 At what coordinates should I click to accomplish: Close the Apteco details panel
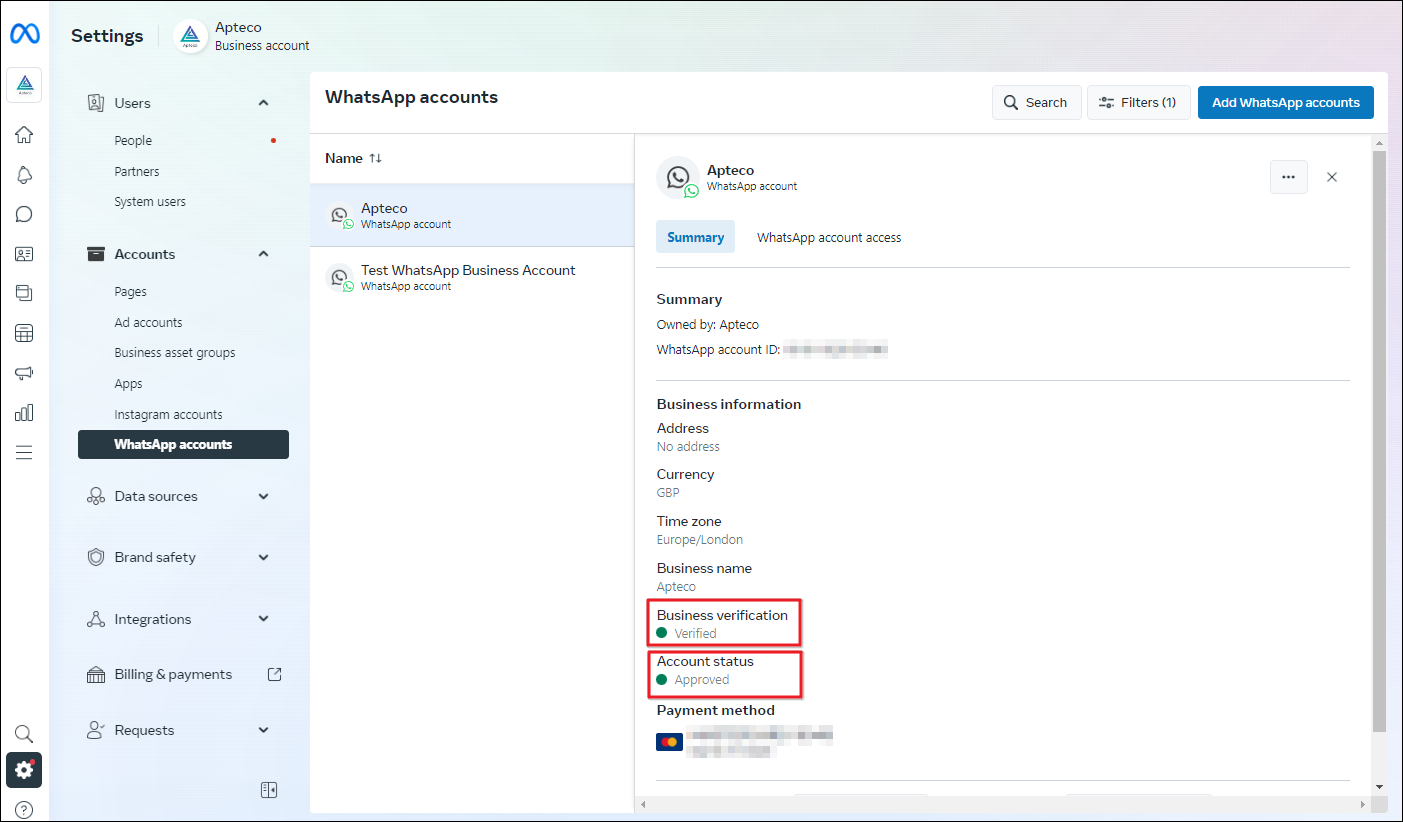(1332, 177)
